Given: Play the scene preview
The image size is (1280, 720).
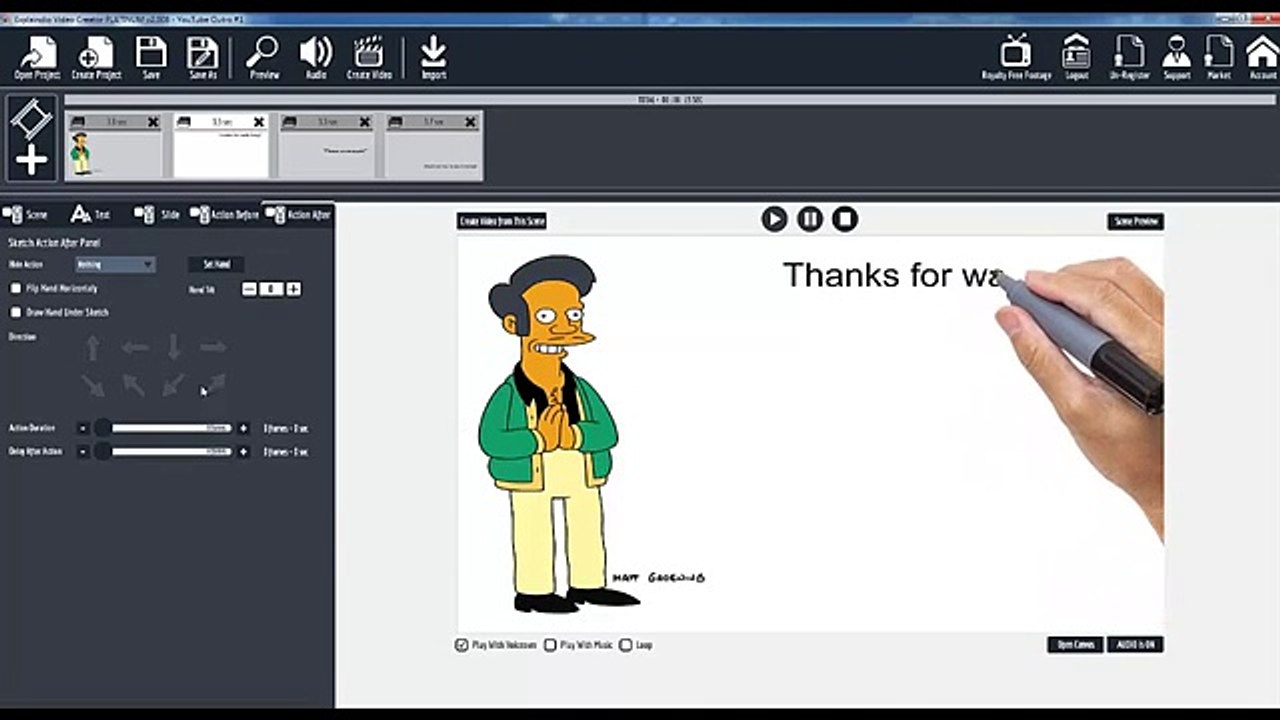Looking at the screenshot, I should pyautogui.click(x=774, y=219).
